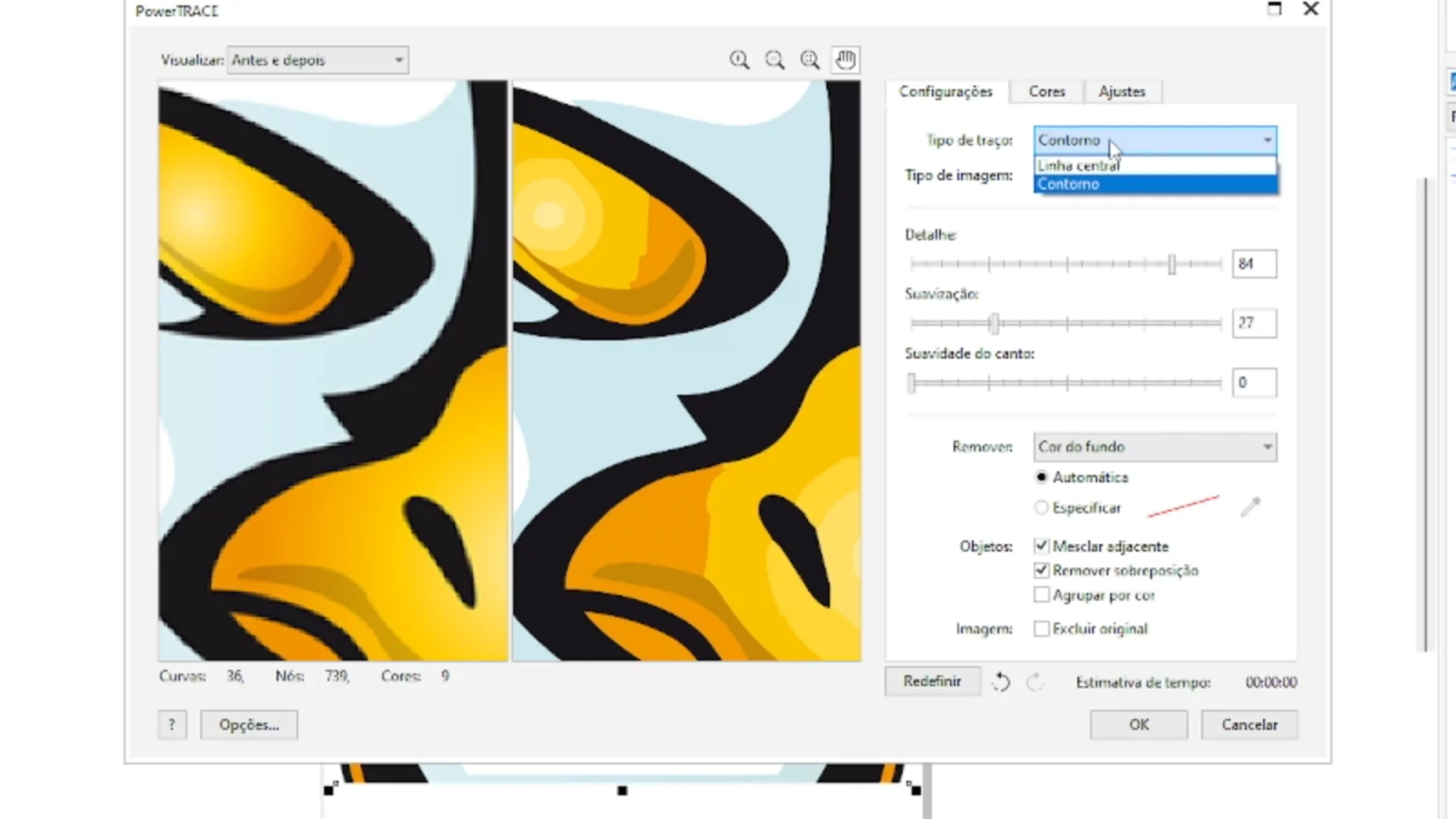Click the Detalhe slider handle
1456x819 pixels.
click(1172, 264)
